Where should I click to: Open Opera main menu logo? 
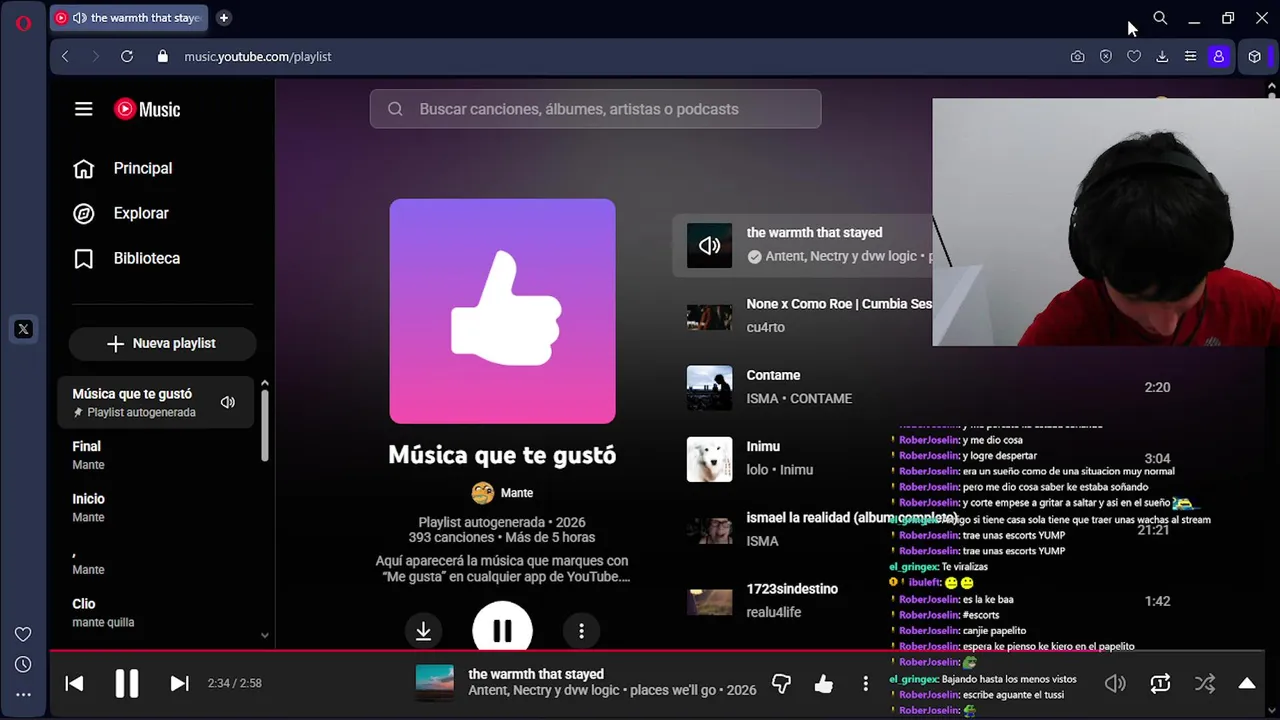[x=23, y=23]
